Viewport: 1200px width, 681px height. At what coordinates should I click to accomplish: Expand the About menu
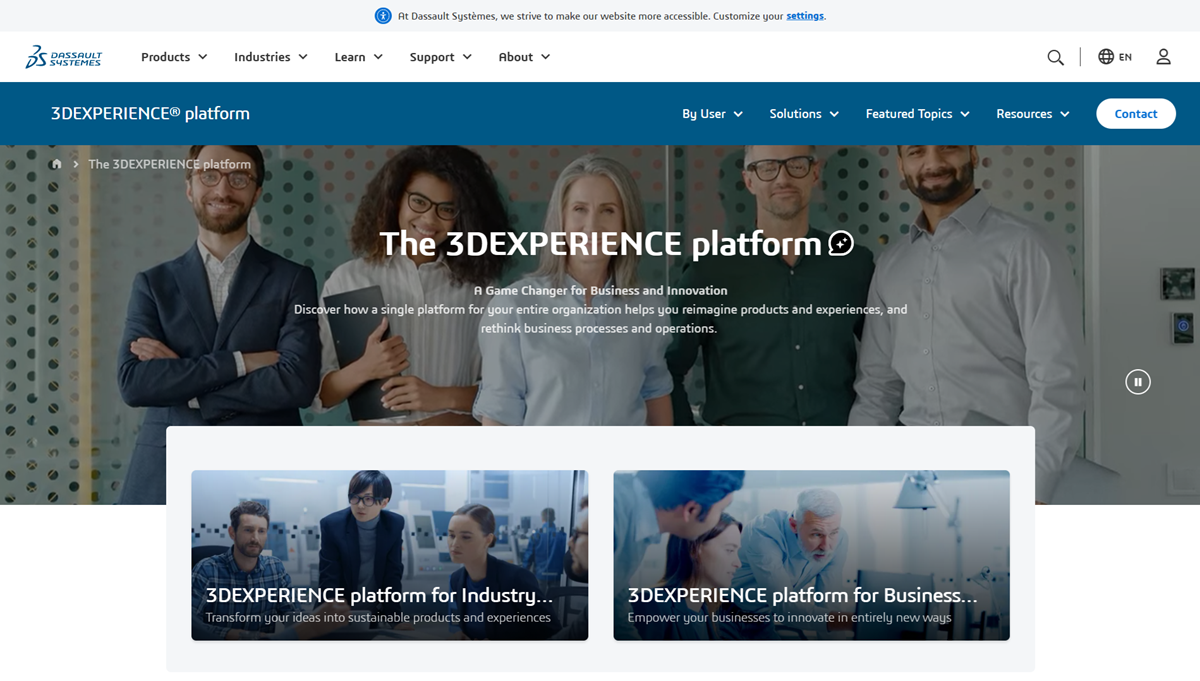525,57
